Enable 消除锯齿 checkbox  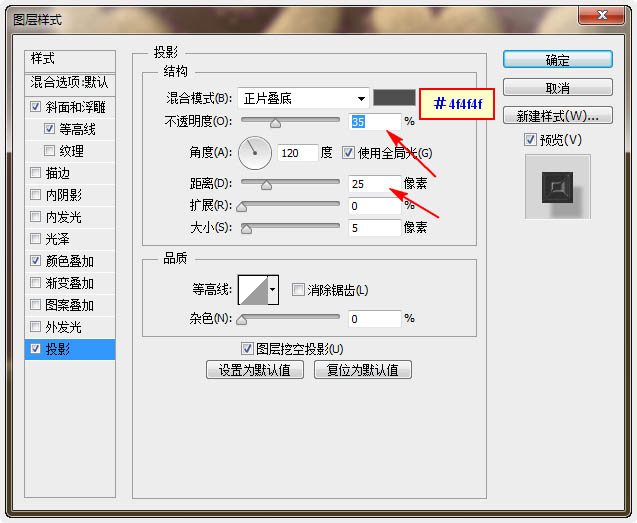298,290
